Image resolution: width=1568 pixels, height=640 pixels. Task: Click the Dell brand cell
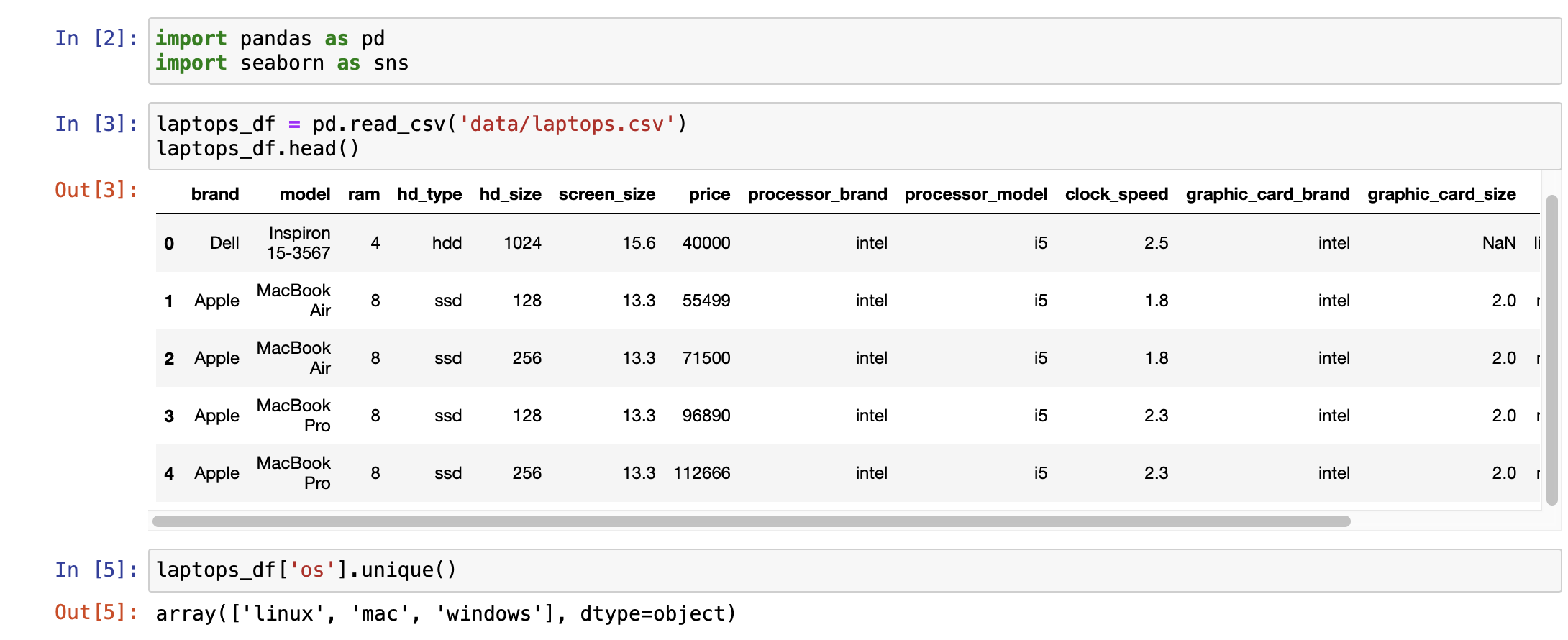(x=224, y=243)
